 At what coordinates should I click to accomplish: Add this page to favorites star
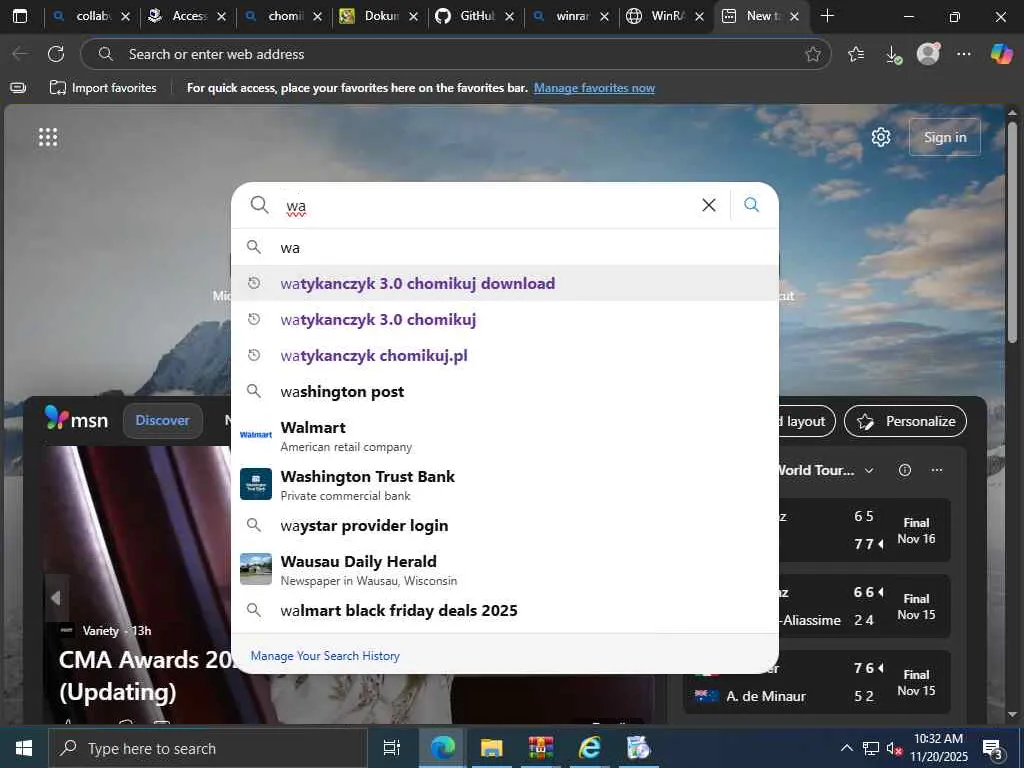click(x=812, y=54)
